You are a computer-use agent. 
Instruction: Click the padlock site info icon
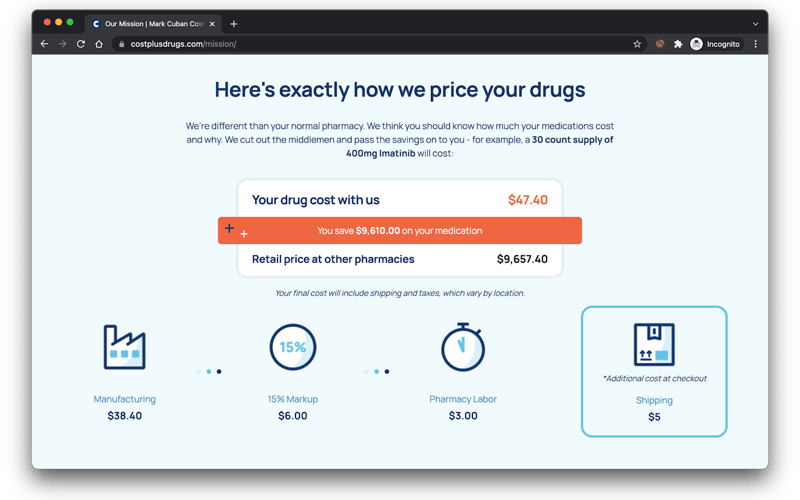121,44
